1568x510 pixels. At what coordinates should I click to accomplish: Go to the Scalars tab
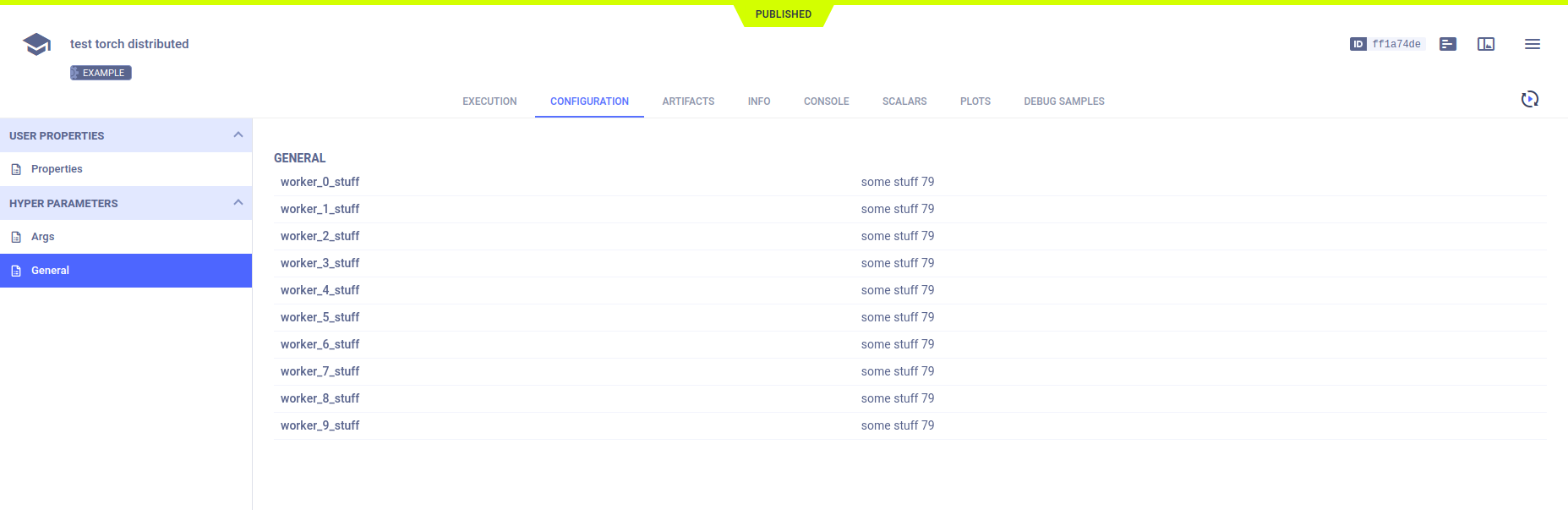click(904, 101)
